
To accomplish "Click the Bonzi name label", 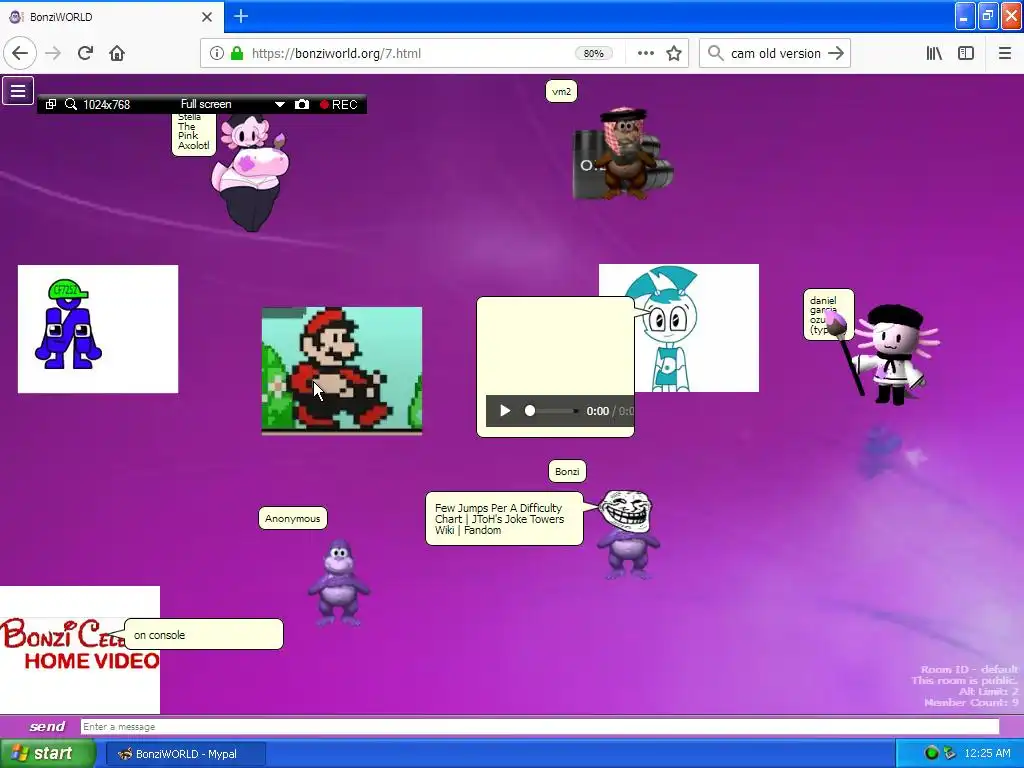I will click(x=567, y=472).
